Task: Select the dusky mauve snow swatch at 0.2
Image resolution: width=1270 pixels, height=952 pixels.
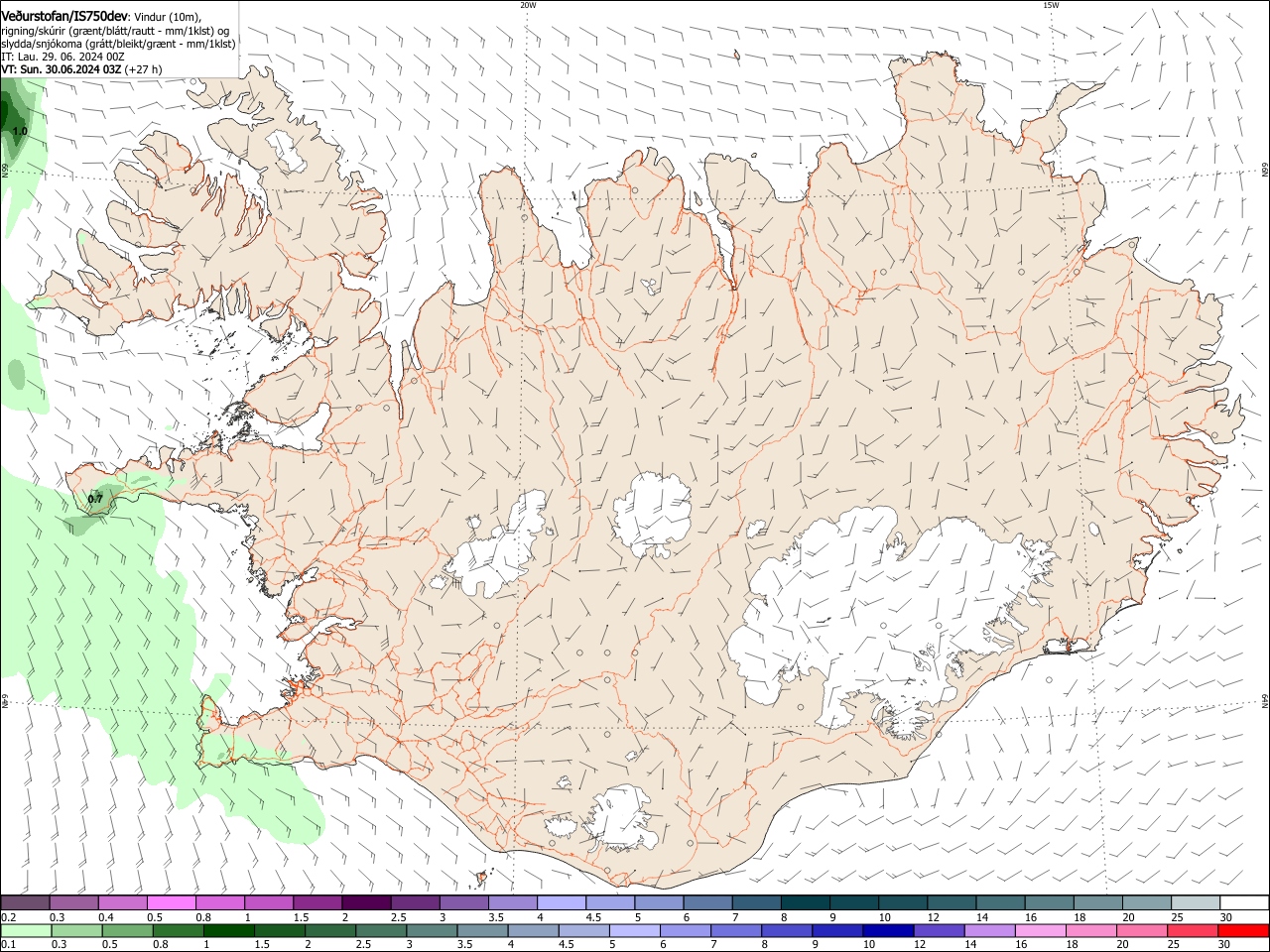Action: (24, 903)
